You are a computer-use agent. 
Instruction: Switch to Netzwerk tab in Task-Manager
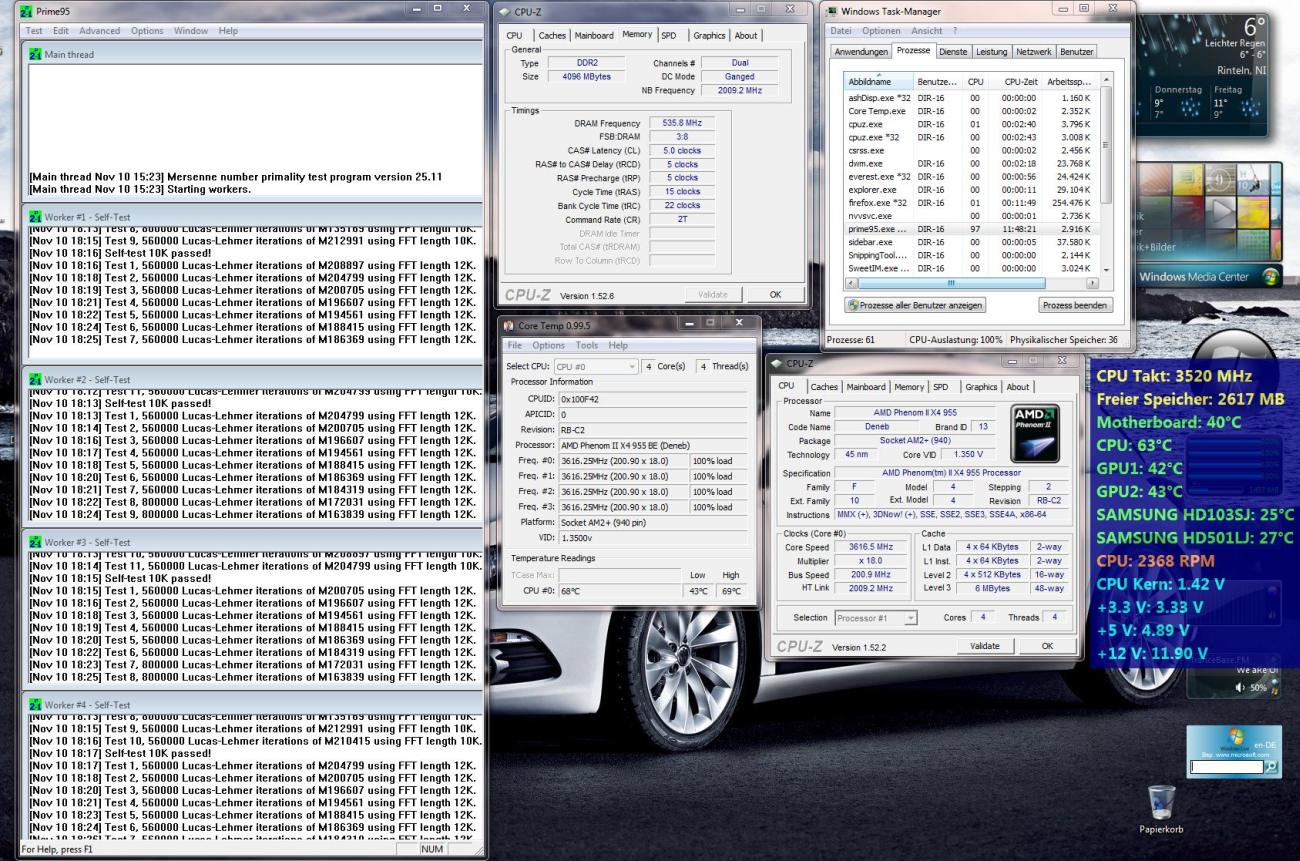tap(1033, 50)
